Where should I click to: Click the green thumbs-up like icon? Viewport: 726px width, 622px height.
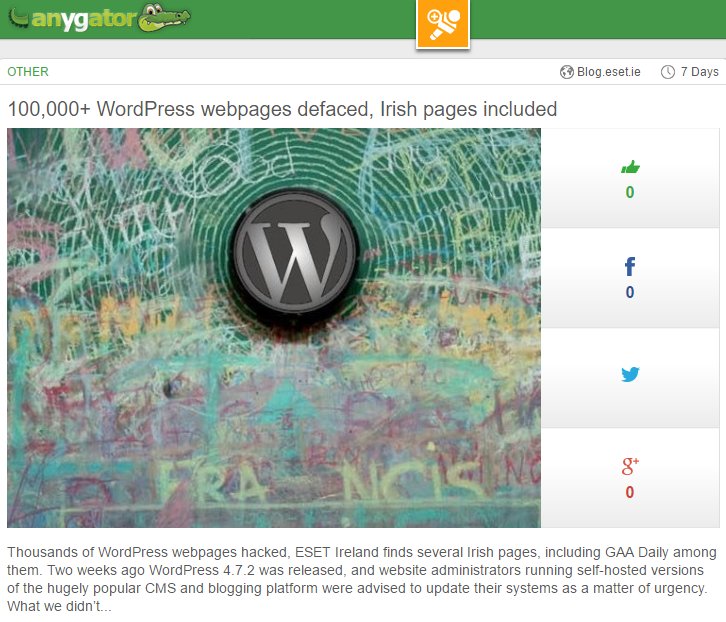pos(630,167)
